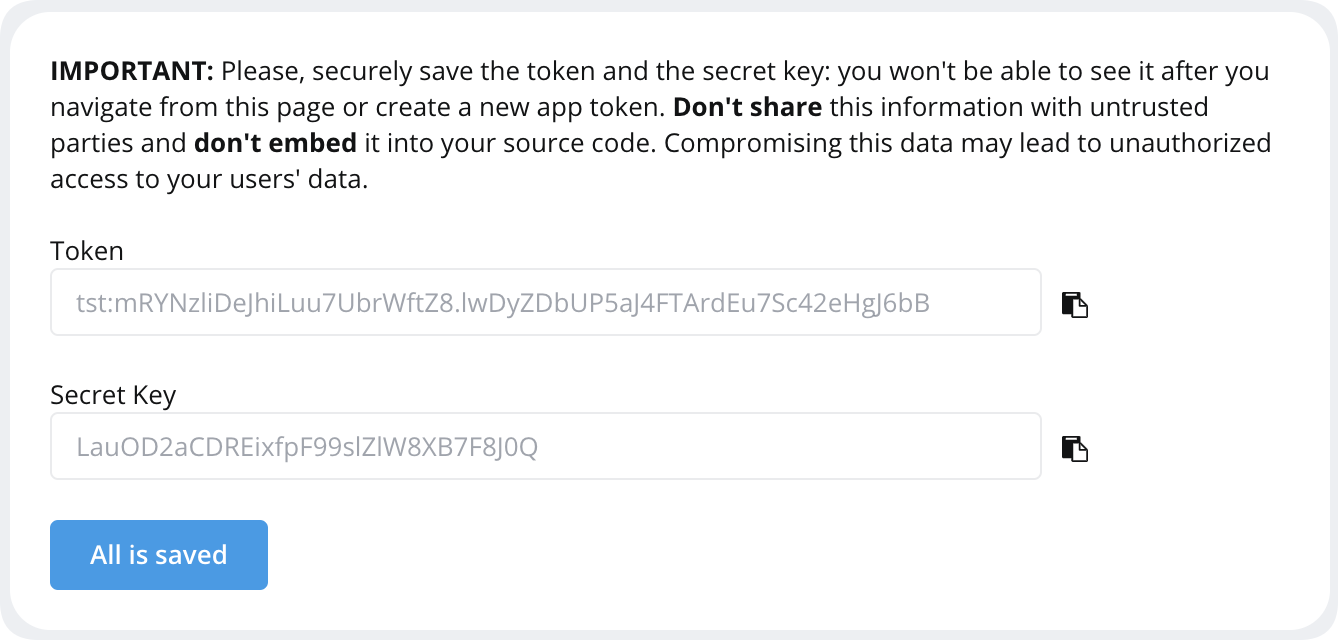Tap the copy icon beside the Token field
Viewport: 1338px width, 640px height.
click(1074, 305)
